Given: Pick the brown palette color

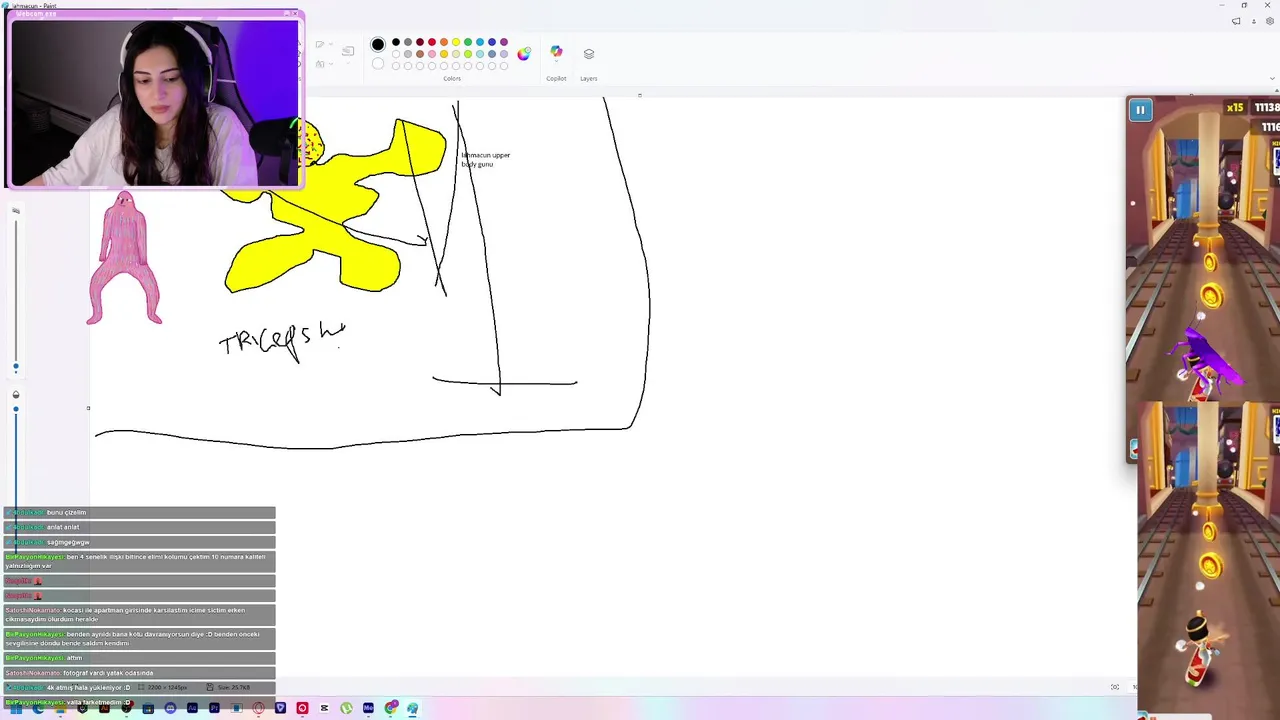Looking at the screenshot, I should point(420,54).
